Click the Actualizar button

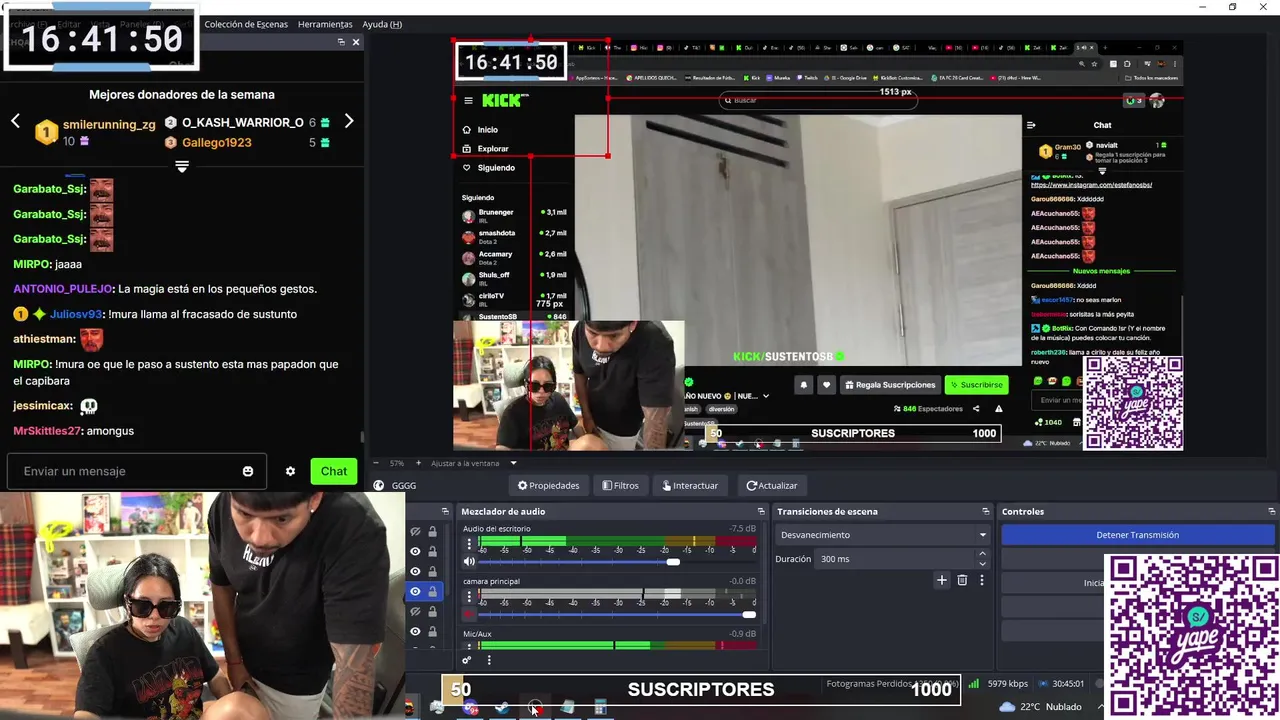(x=772, y=485)
